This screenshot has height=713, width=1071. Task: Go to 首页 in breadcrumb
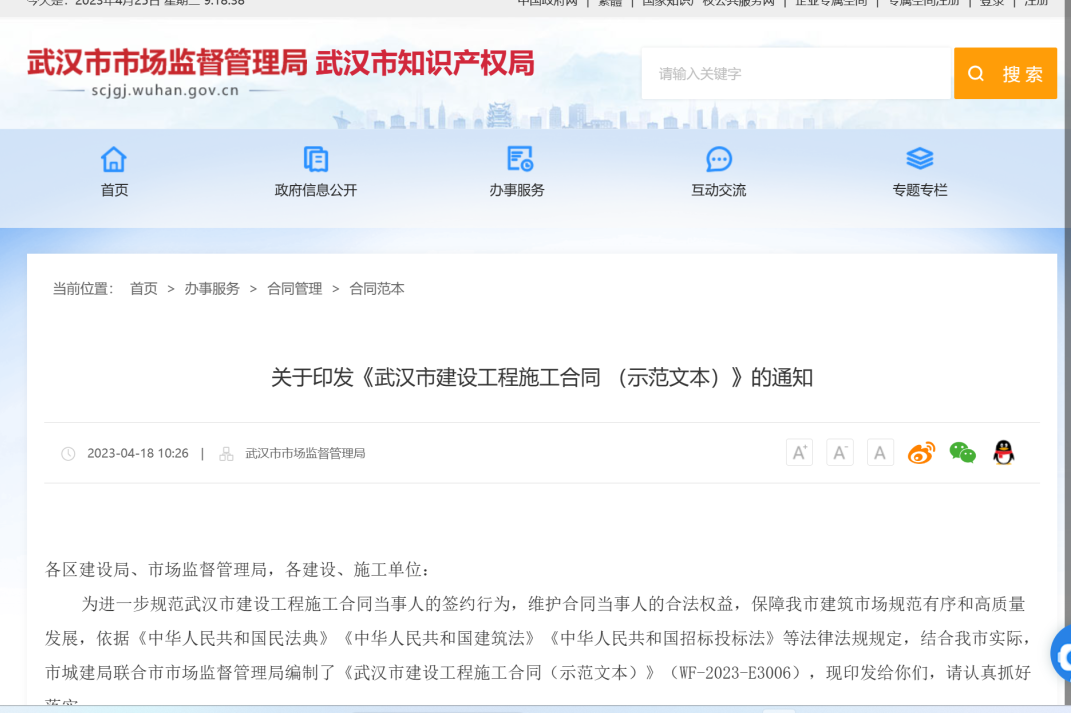click(144, 289)
